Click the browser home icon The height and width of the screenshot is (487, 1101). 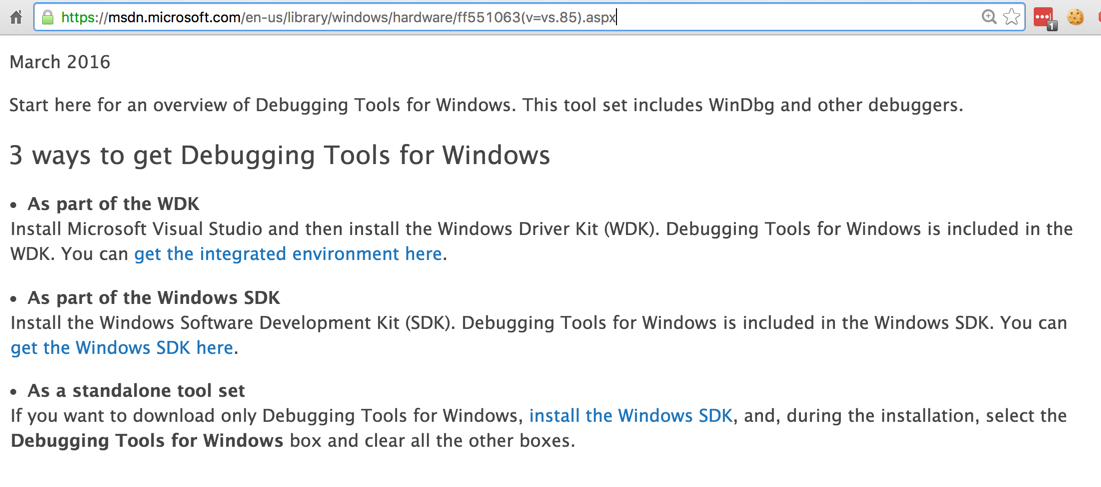click(15, 18)
